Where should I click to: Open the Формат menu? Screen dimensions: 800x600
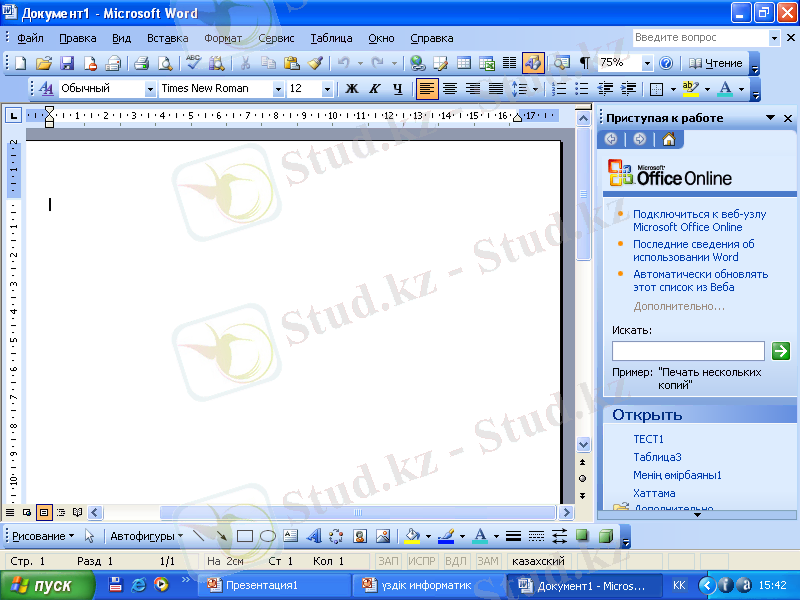[x=223, y=38]
